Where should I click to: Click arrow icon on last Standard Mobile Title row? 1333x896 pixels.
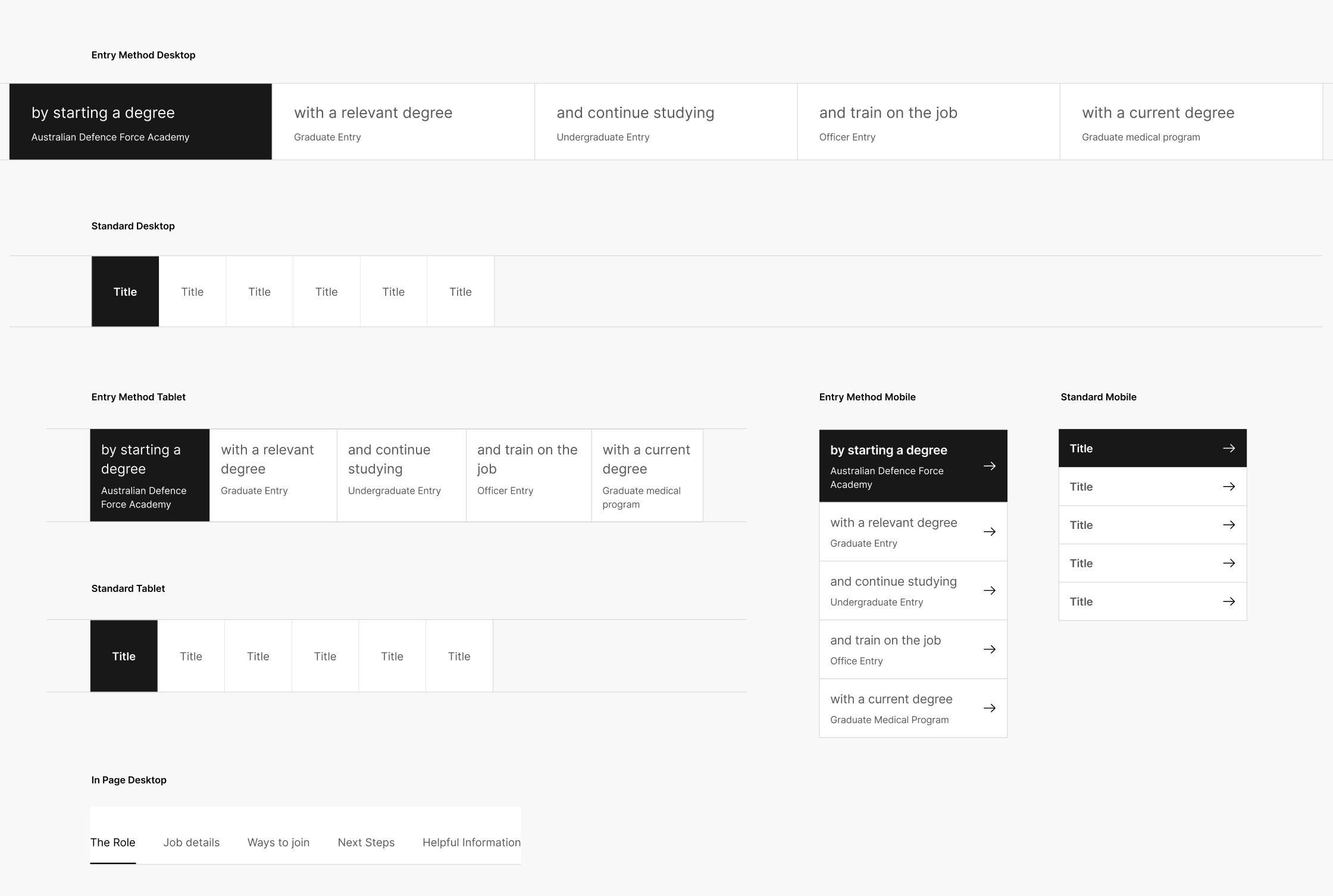[1228, 601]
